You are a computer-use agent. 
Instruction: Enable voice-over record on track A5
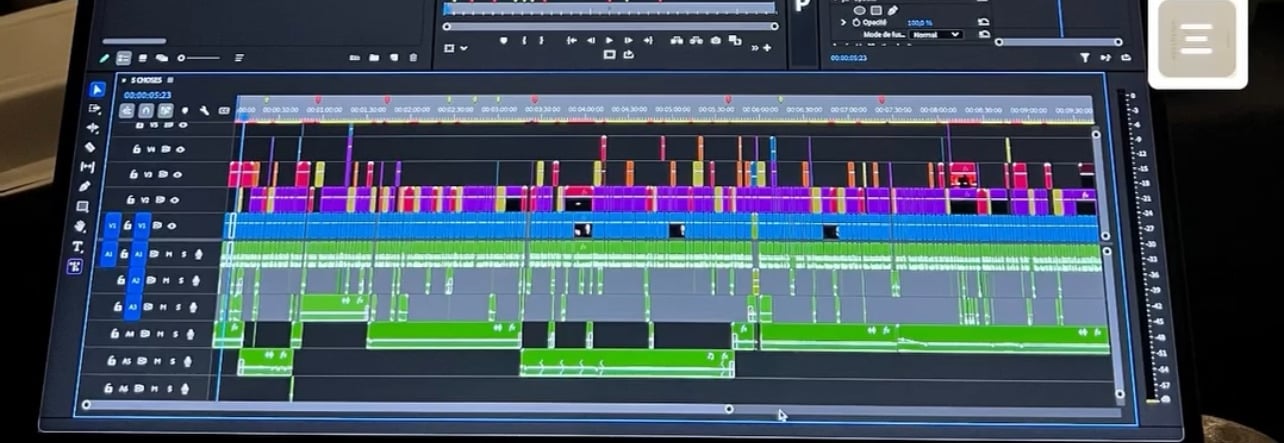click(x=188, y=360)
